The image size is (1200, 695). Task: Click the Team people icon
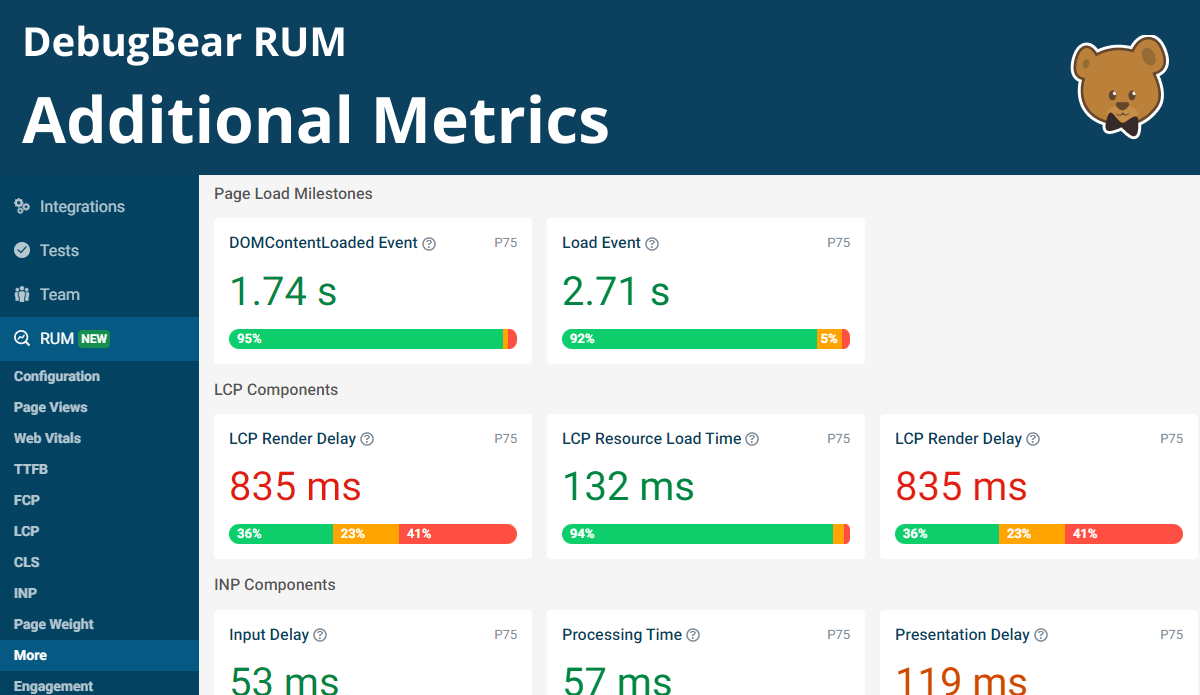point(22,295)
